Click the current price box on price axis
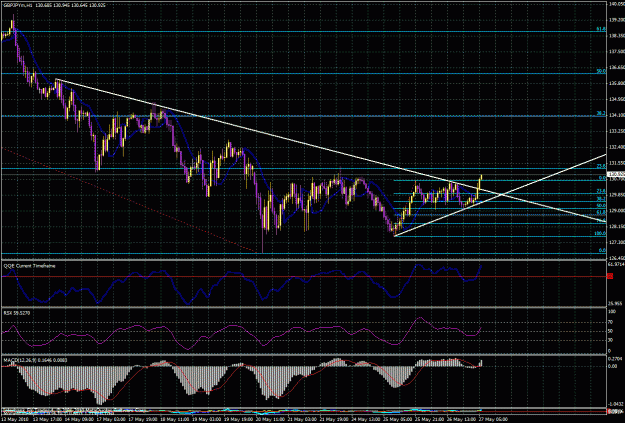The image size is (625, 423). point(616,174)
